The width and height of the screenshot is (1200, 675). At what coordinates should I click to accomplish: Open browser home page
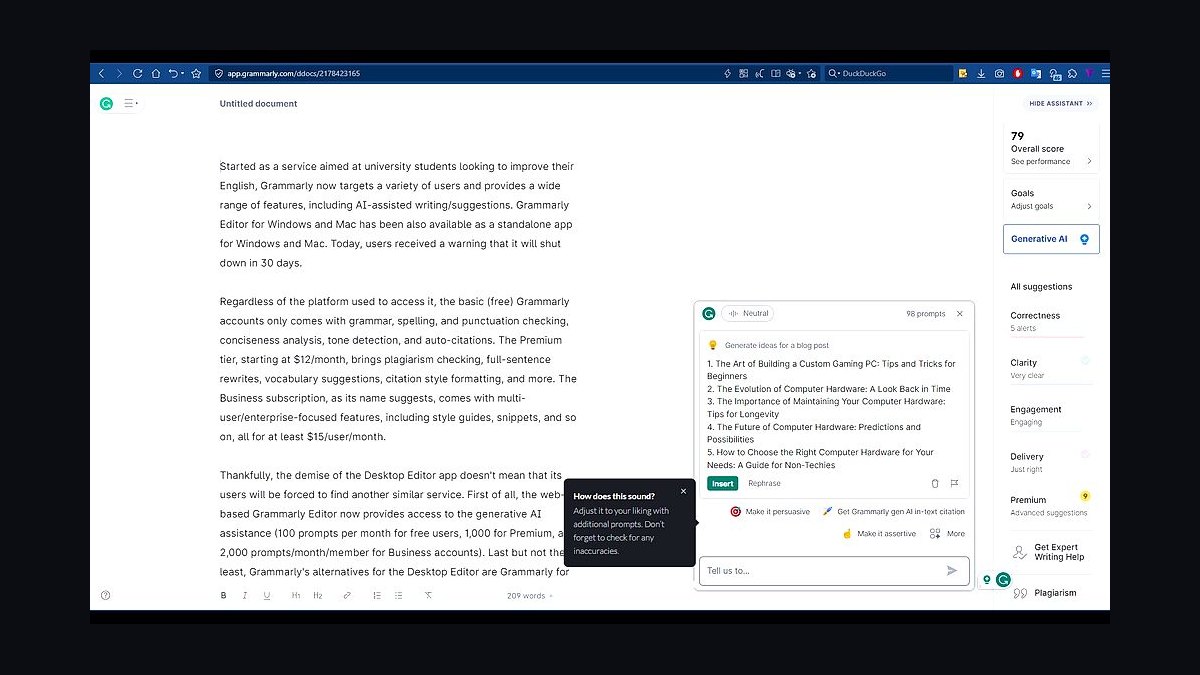point(155,73)
